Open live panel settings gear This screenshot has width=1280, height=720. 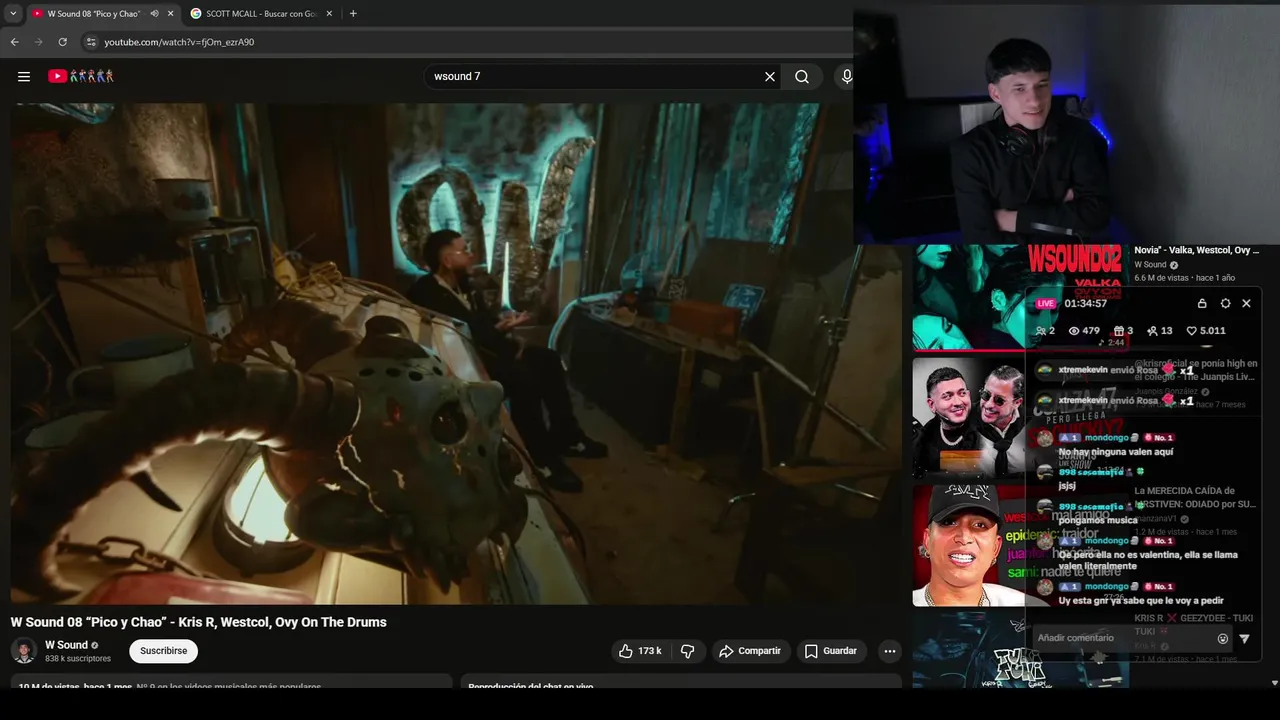click(x=1225, y=303)
